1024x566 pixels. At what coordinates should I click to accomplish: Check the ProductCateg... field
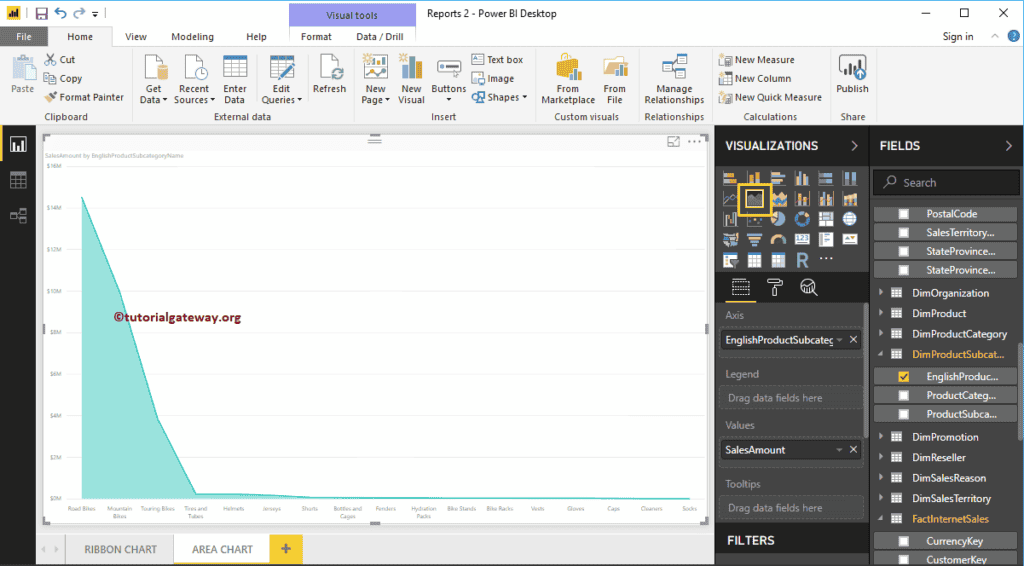coord(904,395)
